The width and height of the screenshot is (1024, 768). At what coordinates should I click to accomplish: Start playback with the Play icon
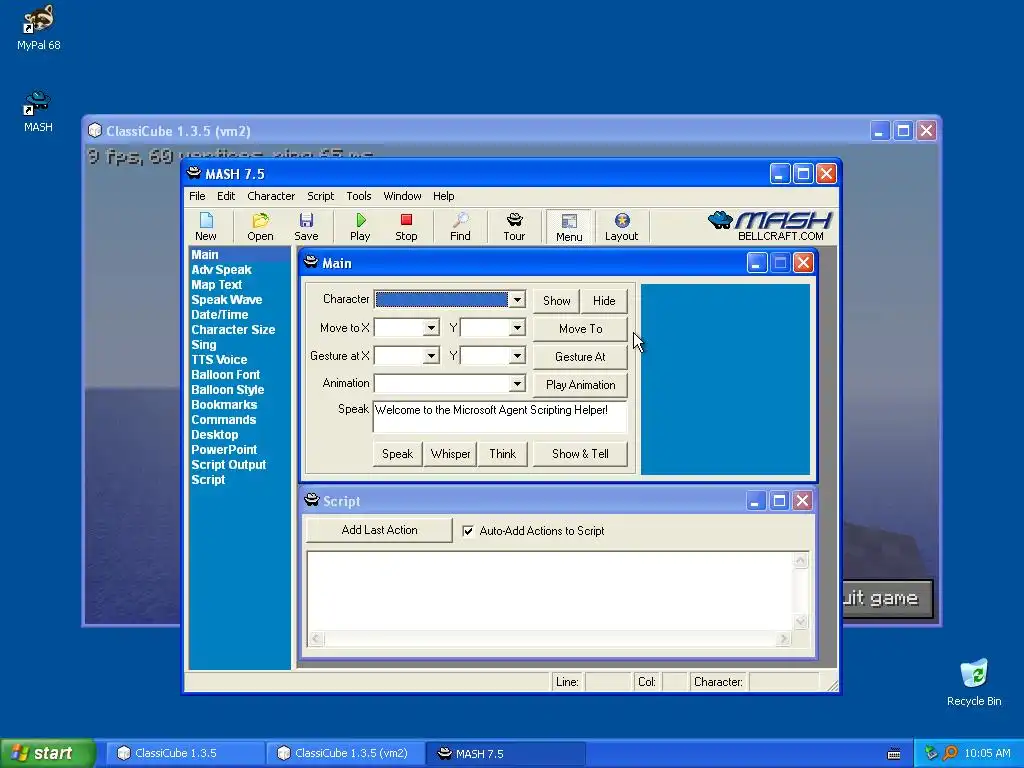360,227
